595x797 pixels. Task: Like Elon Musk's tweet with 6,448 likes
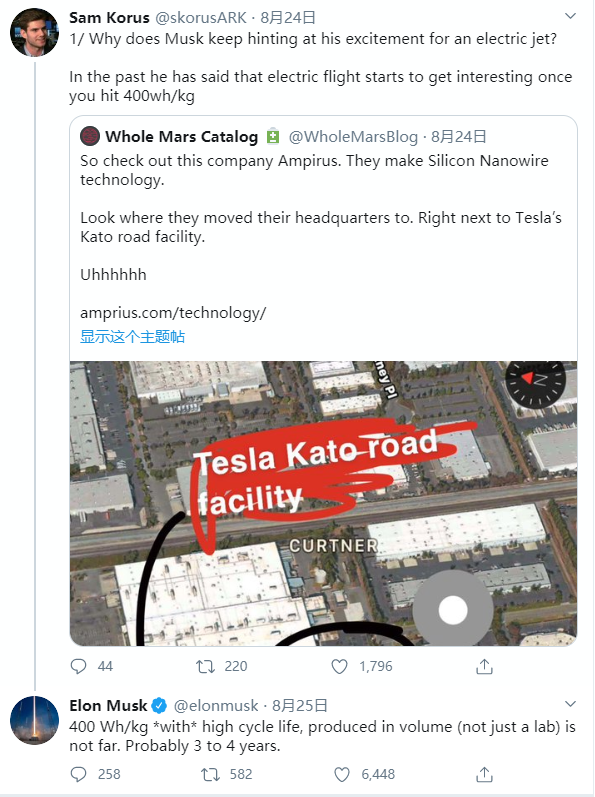342,774
